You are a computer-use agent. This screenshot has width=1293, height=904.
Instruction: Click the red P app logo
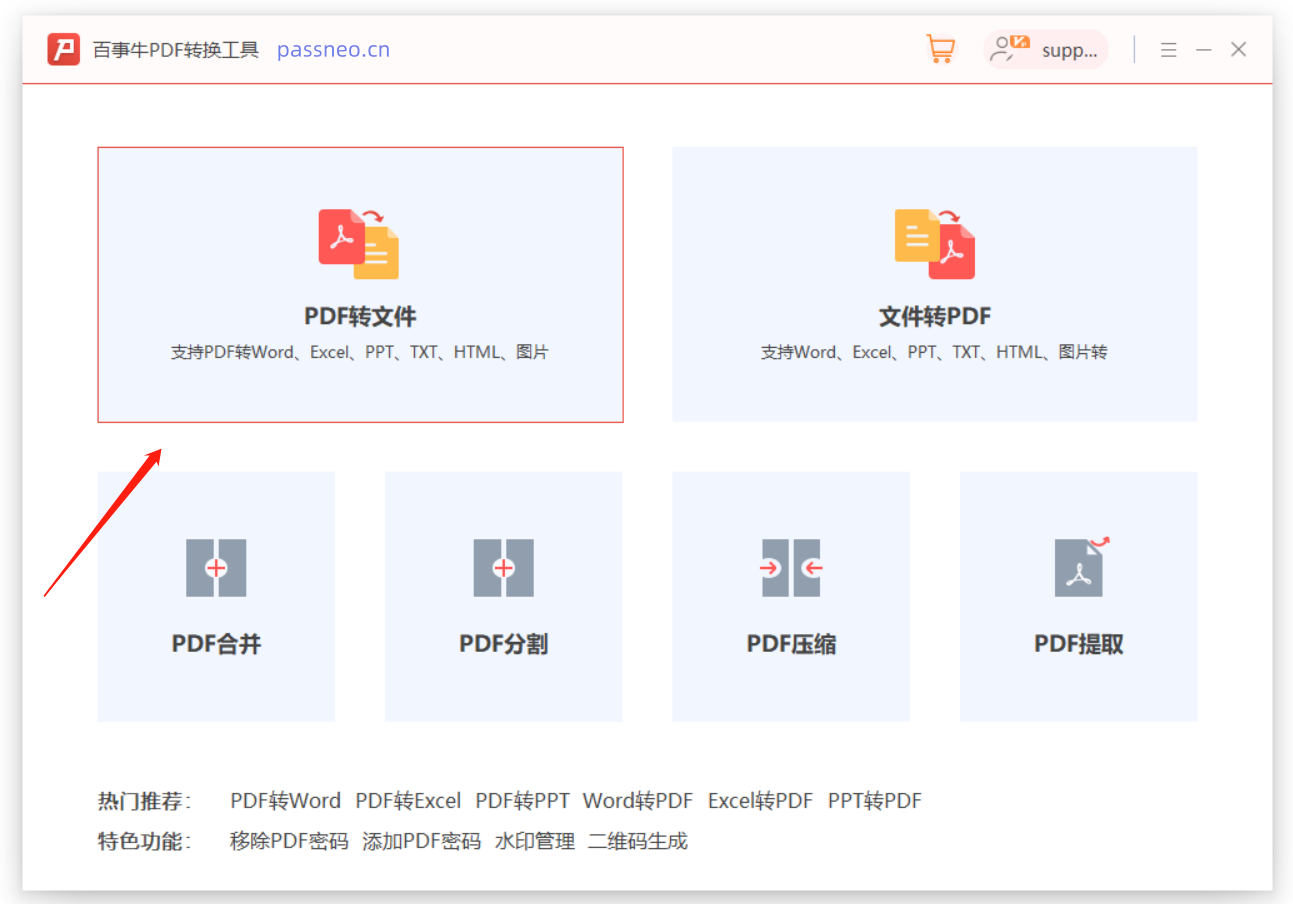63,49
